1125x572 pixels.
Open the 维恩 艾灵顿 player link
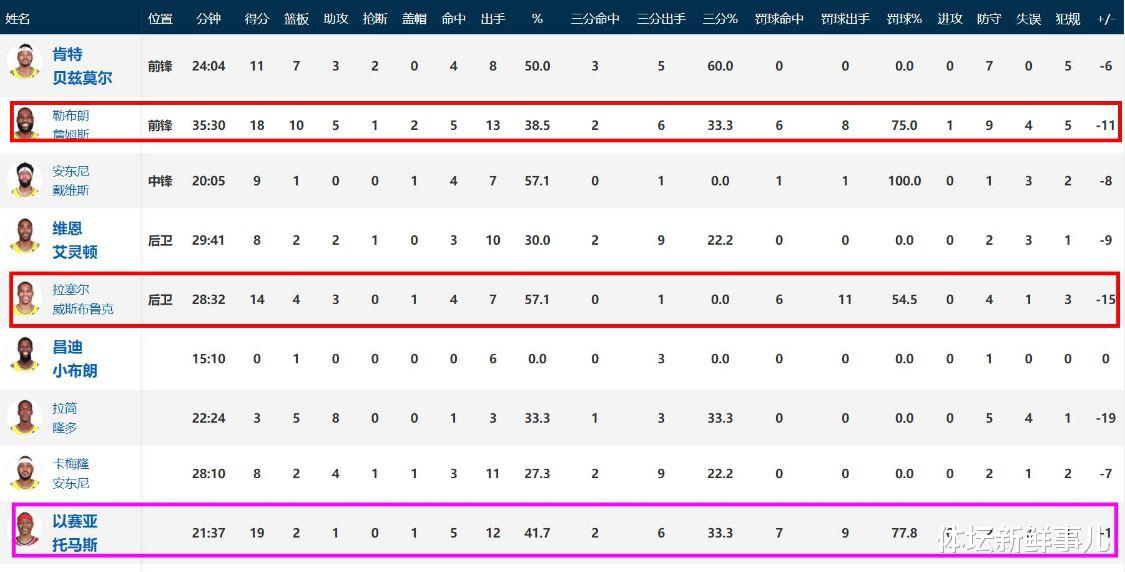pyautogui.click(x=75, y=240)
